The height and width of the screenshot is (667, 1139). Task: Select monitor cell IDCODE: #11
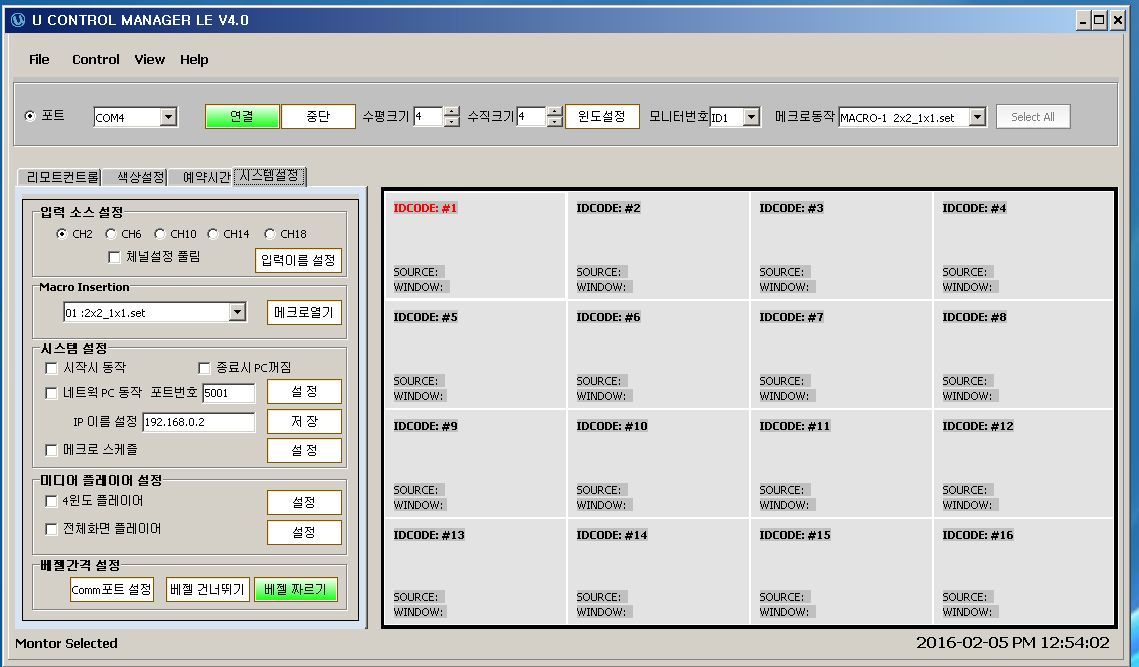(x=841, y=464)
